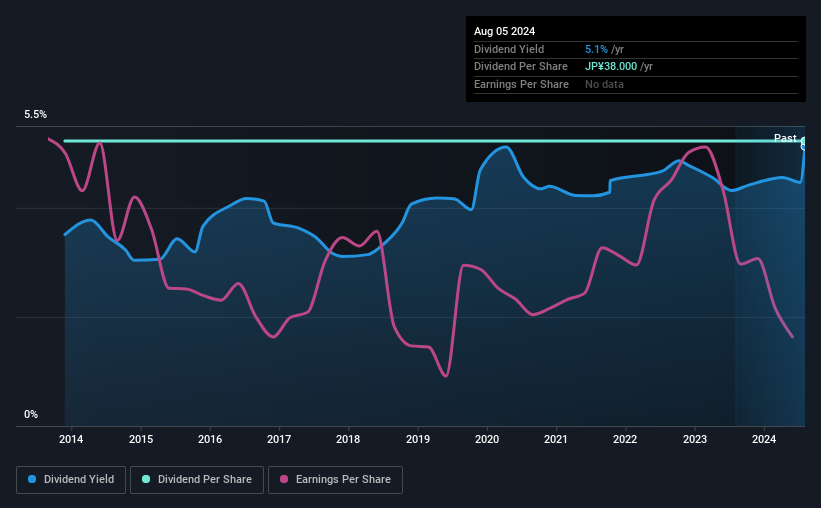Click the blue Dividend Yield legend dot

pyautogui.click(x=32, y=479)
